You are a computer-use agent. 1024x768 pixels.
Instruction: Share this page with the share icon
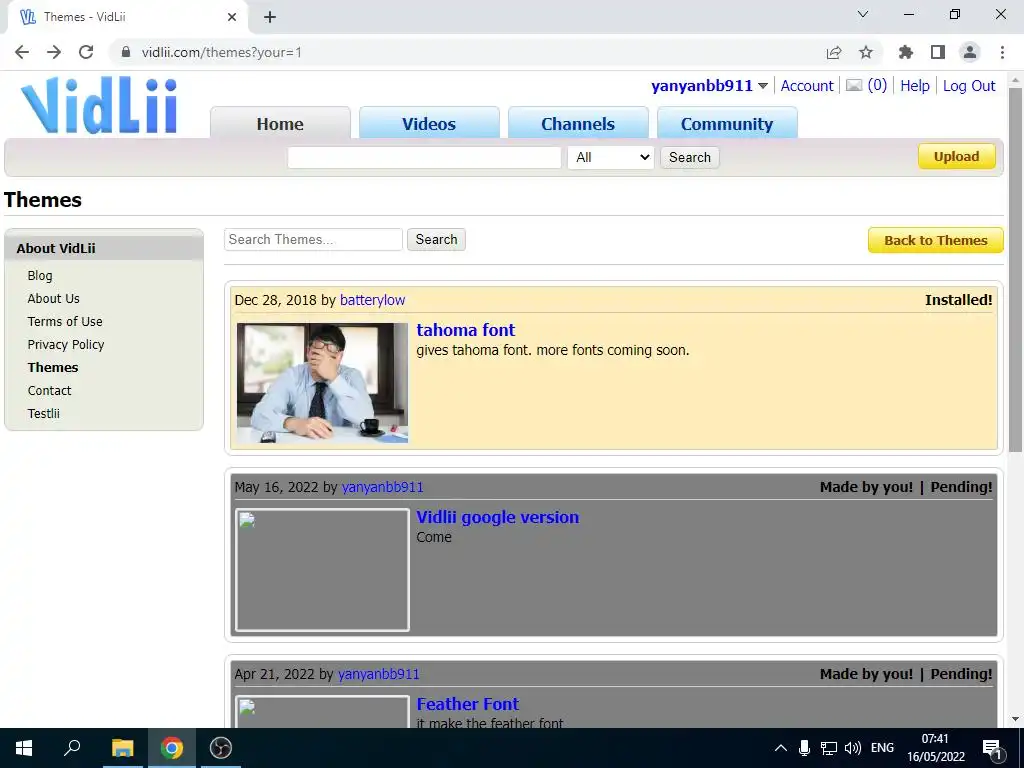pos(833,52)
